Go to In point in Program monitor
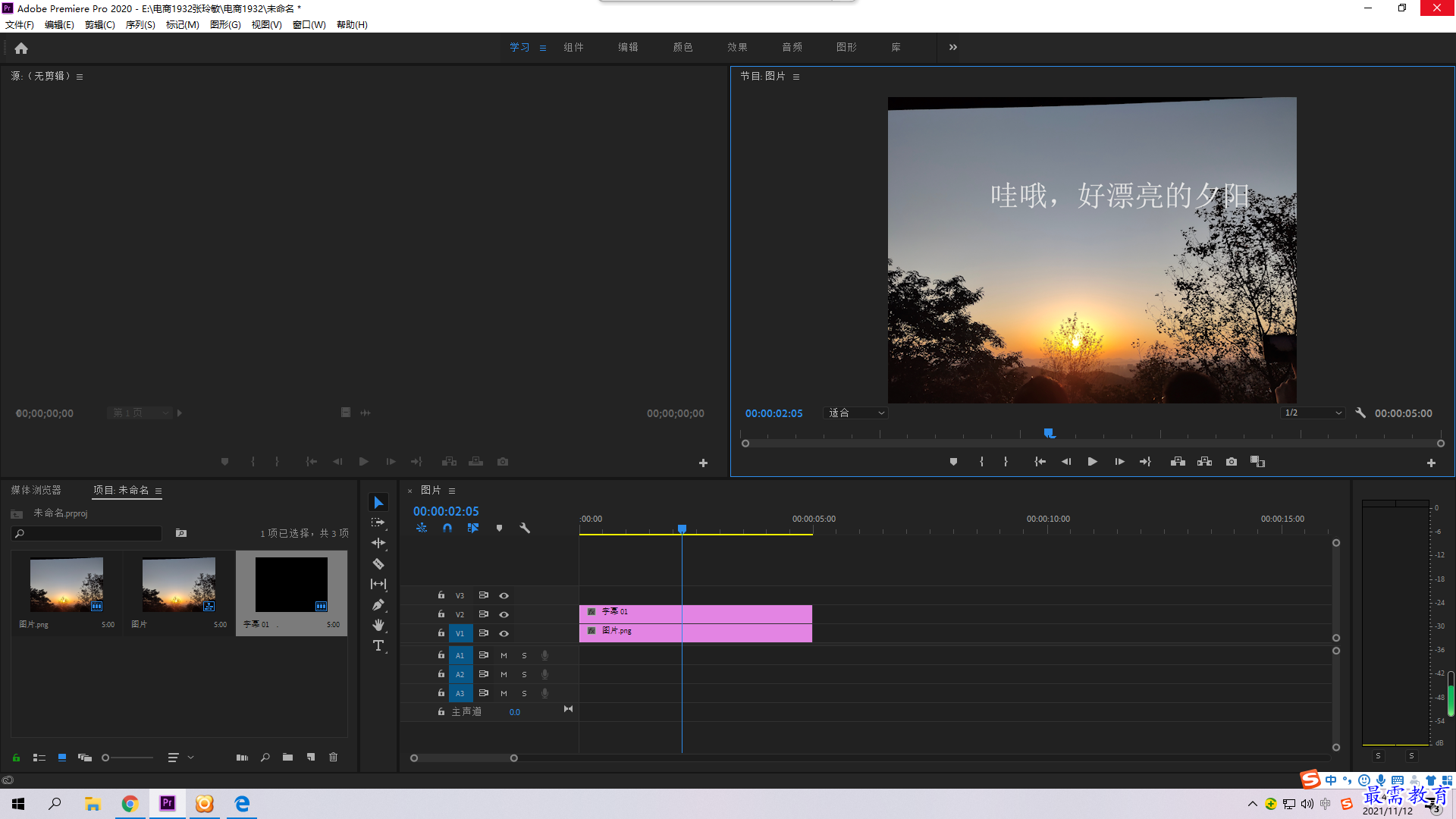 (x=1040, y=462)
